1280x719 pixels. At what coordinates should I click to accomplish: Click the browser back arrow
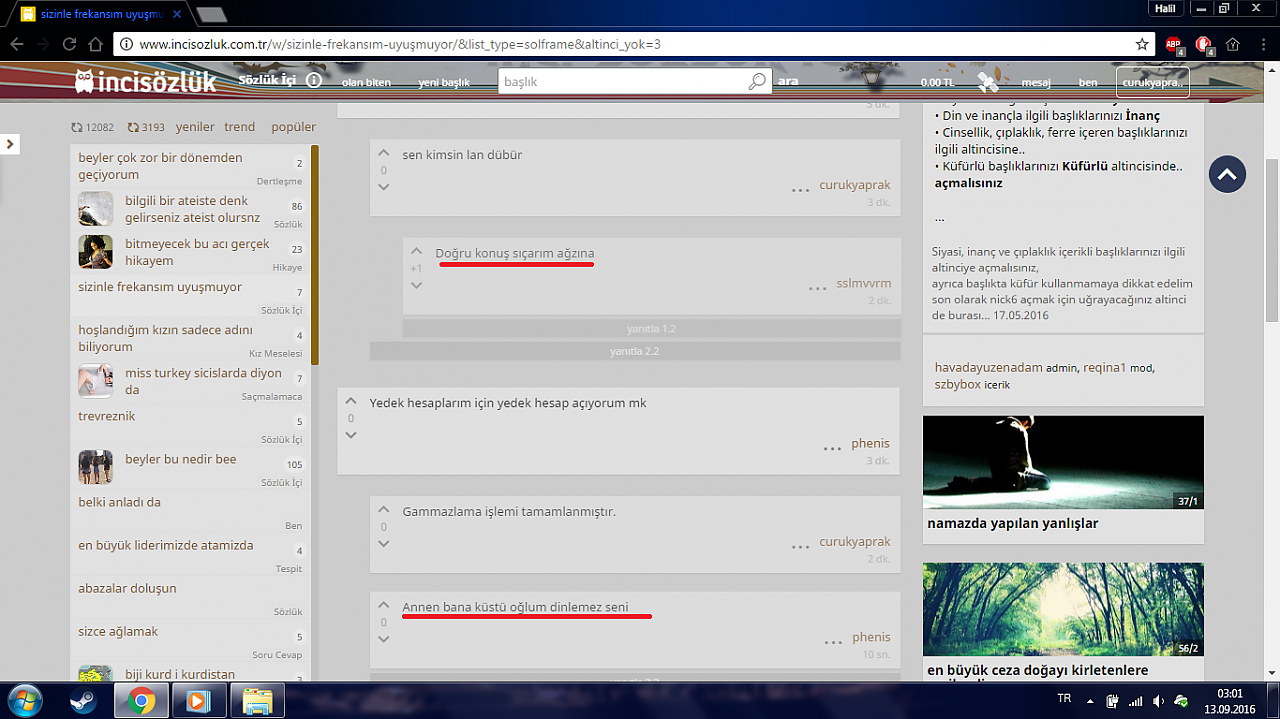pyautogui.click(x=17, y=44)
